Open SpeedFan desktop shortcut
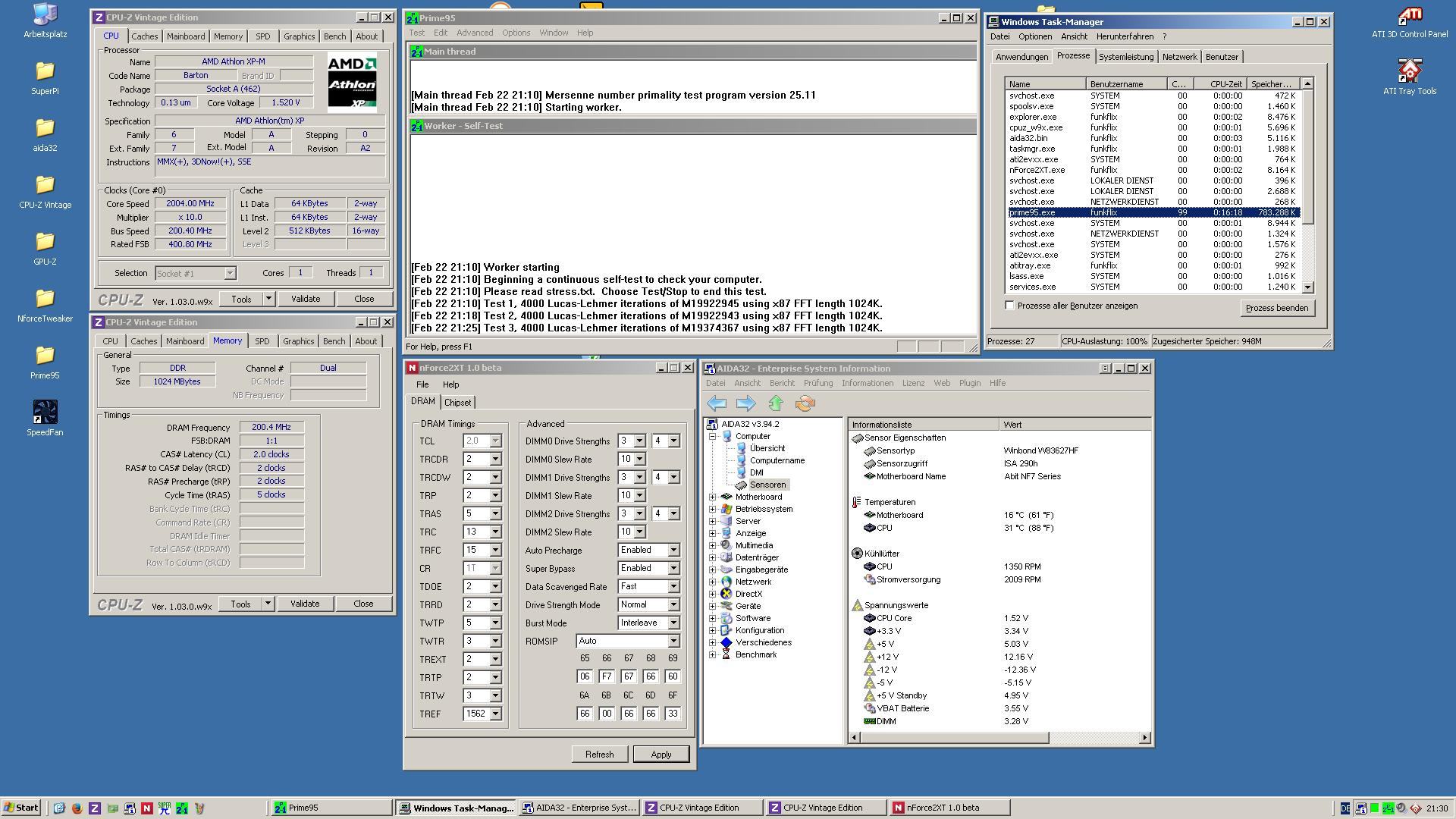Screen dimensions: 1456x819 tap(45, 419)
